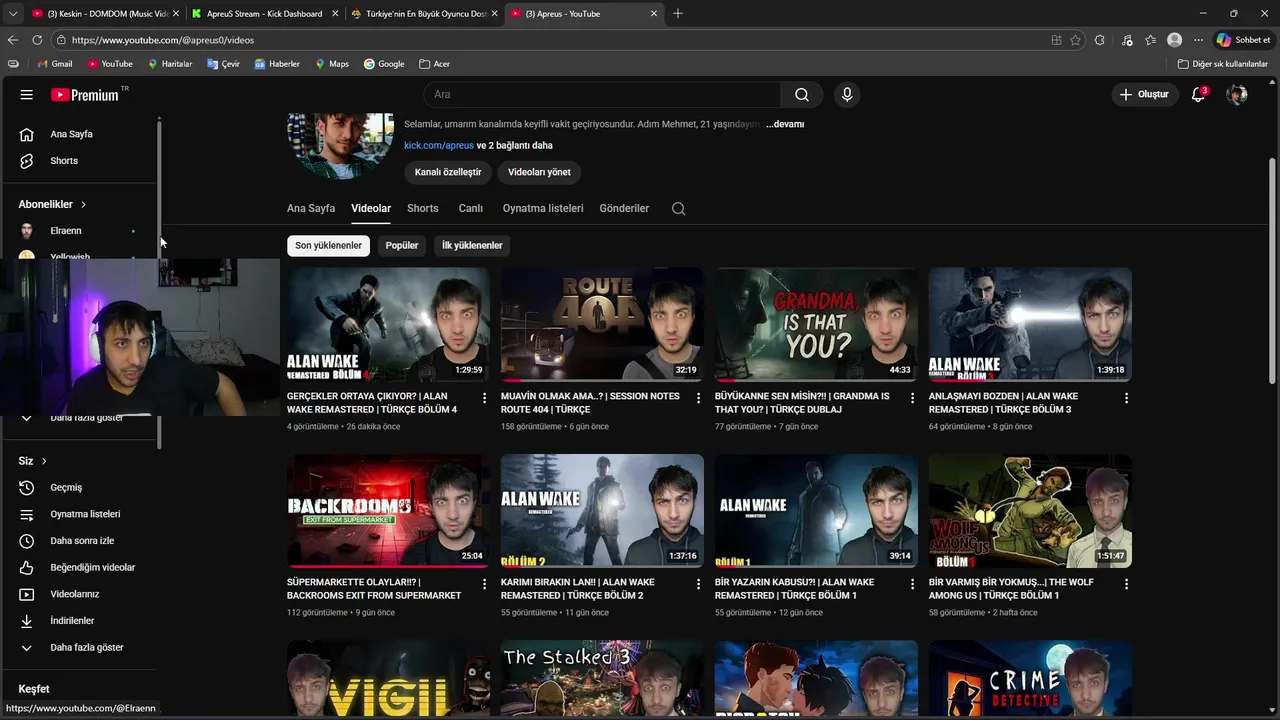
Task: Click the page vertical scrollbar
Action: tap(1272, 270)
